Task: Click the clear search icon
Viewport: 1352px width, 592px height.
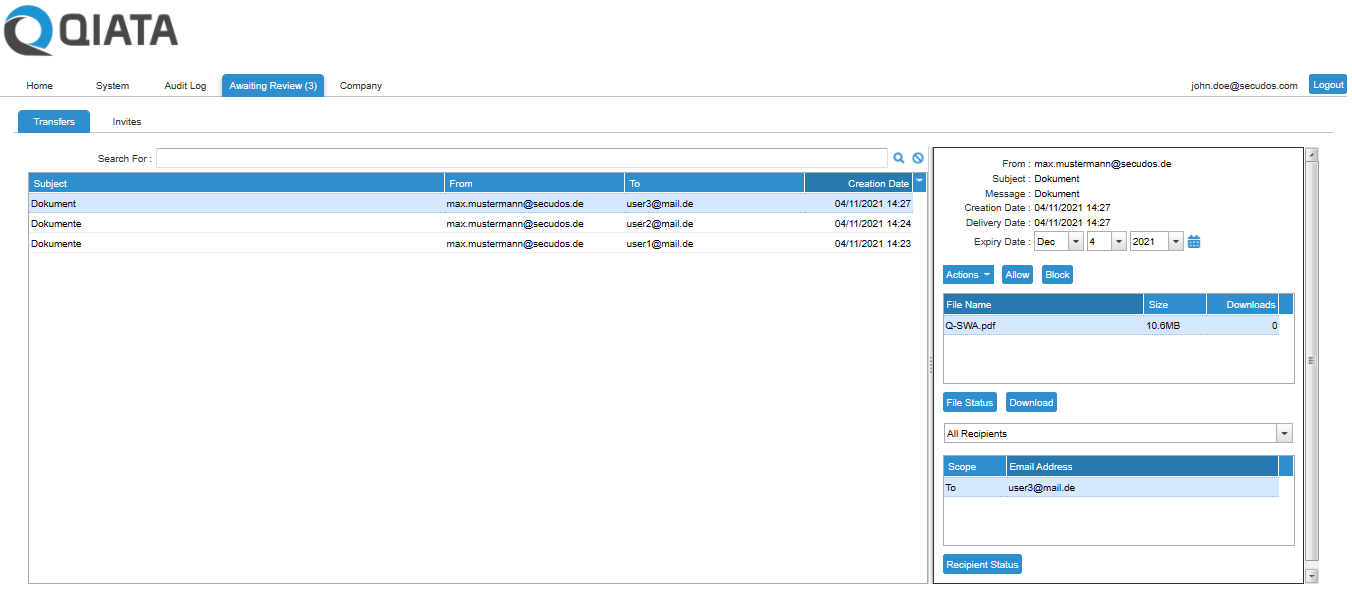Action: [918, 158]
